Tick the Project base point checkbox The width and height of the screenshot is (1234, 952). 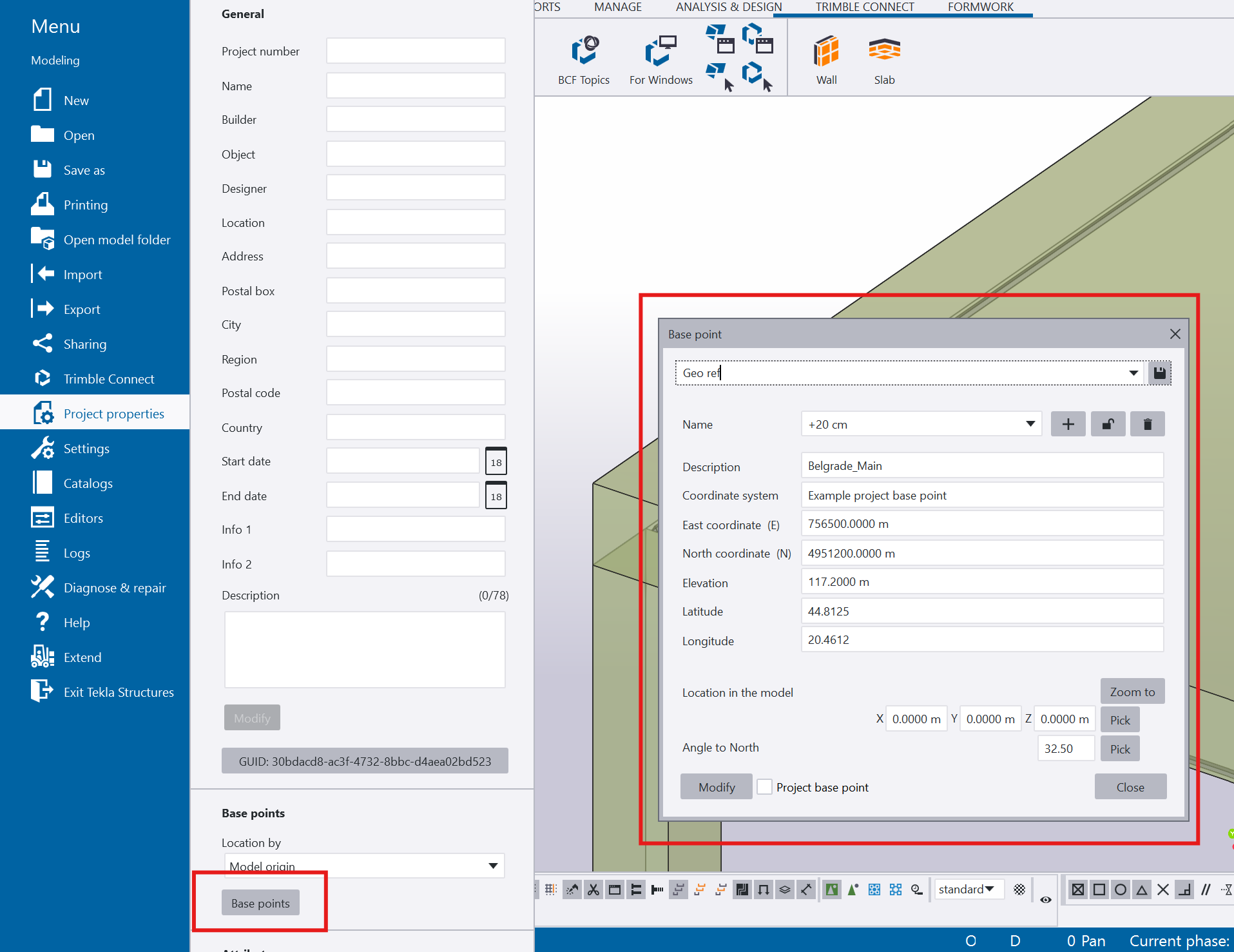[764, 787]
